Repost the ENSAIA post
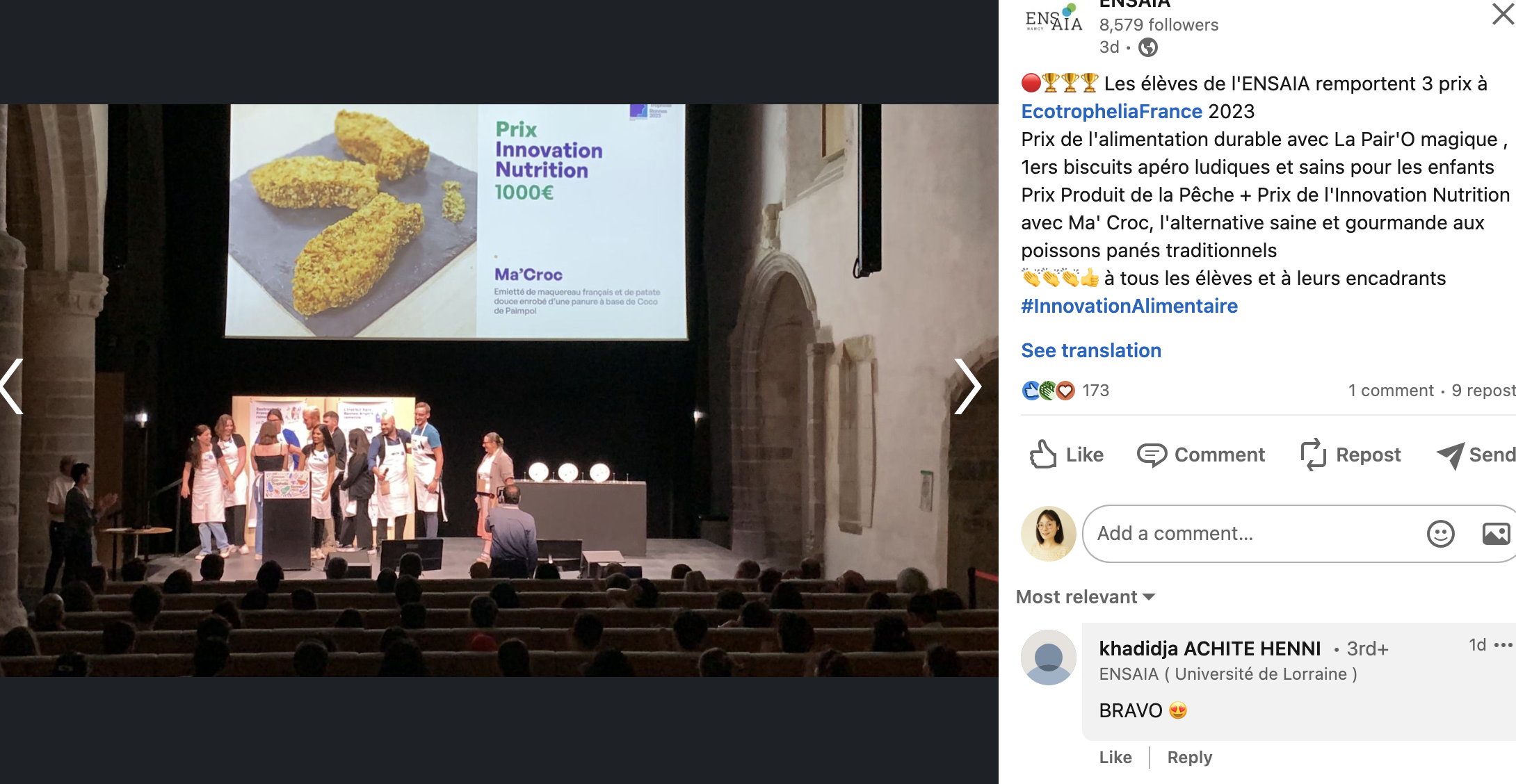Image resolution: width=1516 pixels, height=784 pixels. point(1350,455)
